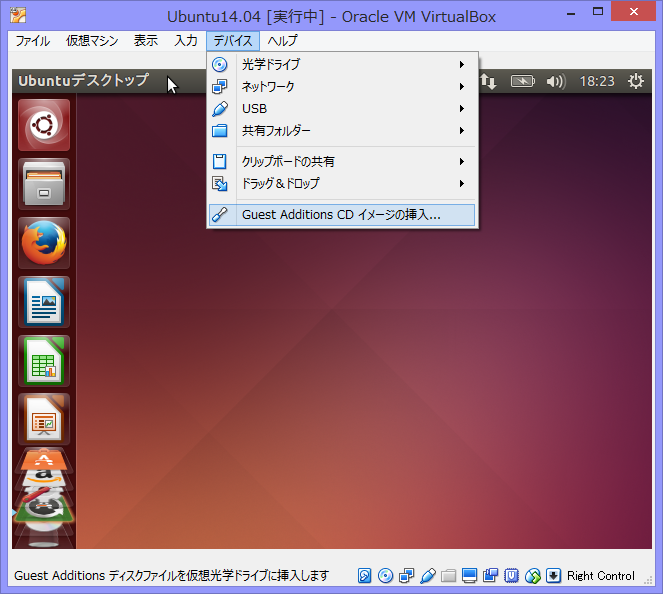Click the Ubuntuデスクトップ panel title

(83, 80)
